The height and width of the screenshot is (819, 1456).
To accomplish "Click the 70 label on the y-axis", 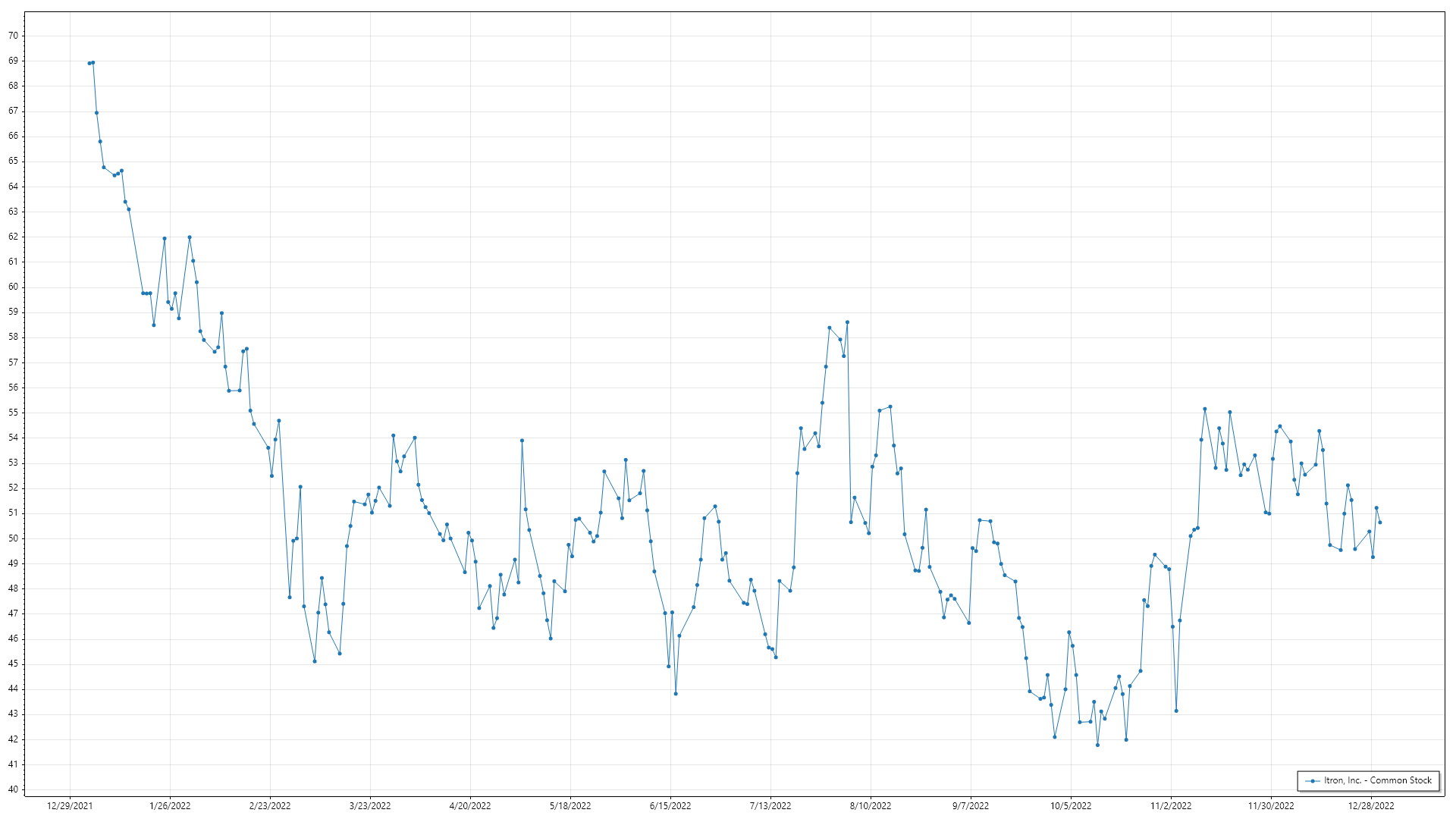I will point(13,36).
